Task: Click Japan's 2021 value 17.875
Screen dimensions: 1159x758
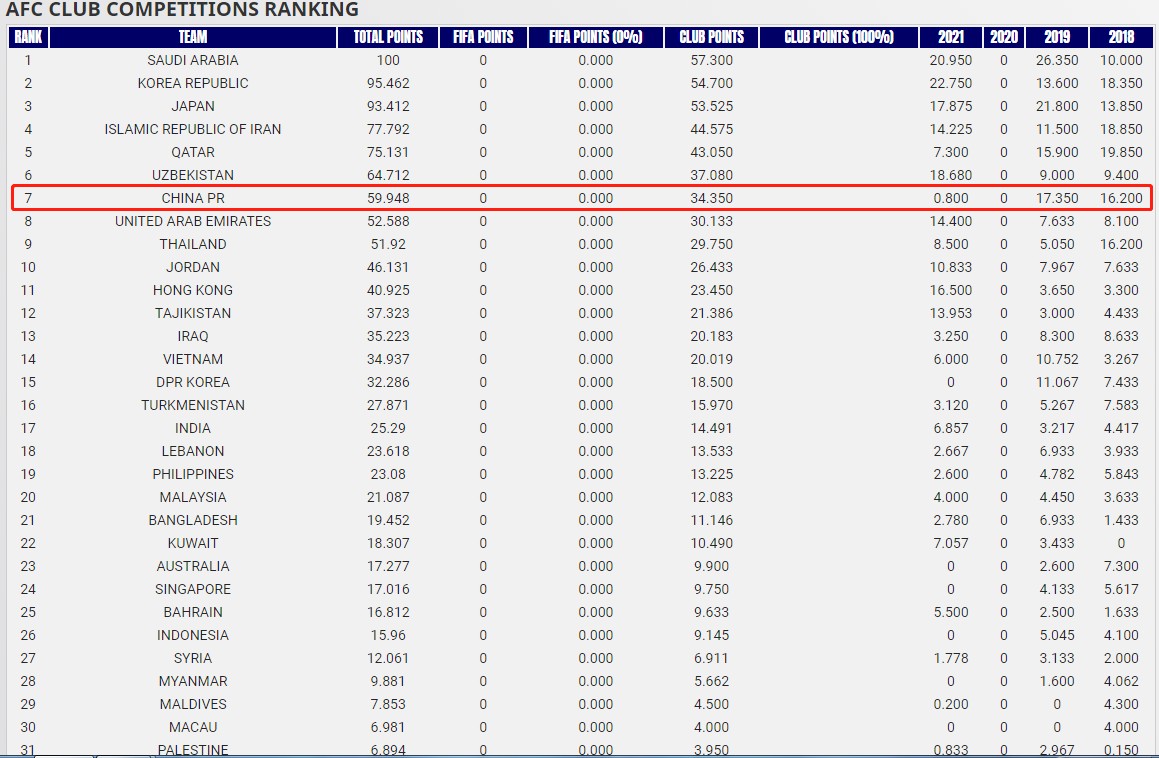Action: pos(951,106)
